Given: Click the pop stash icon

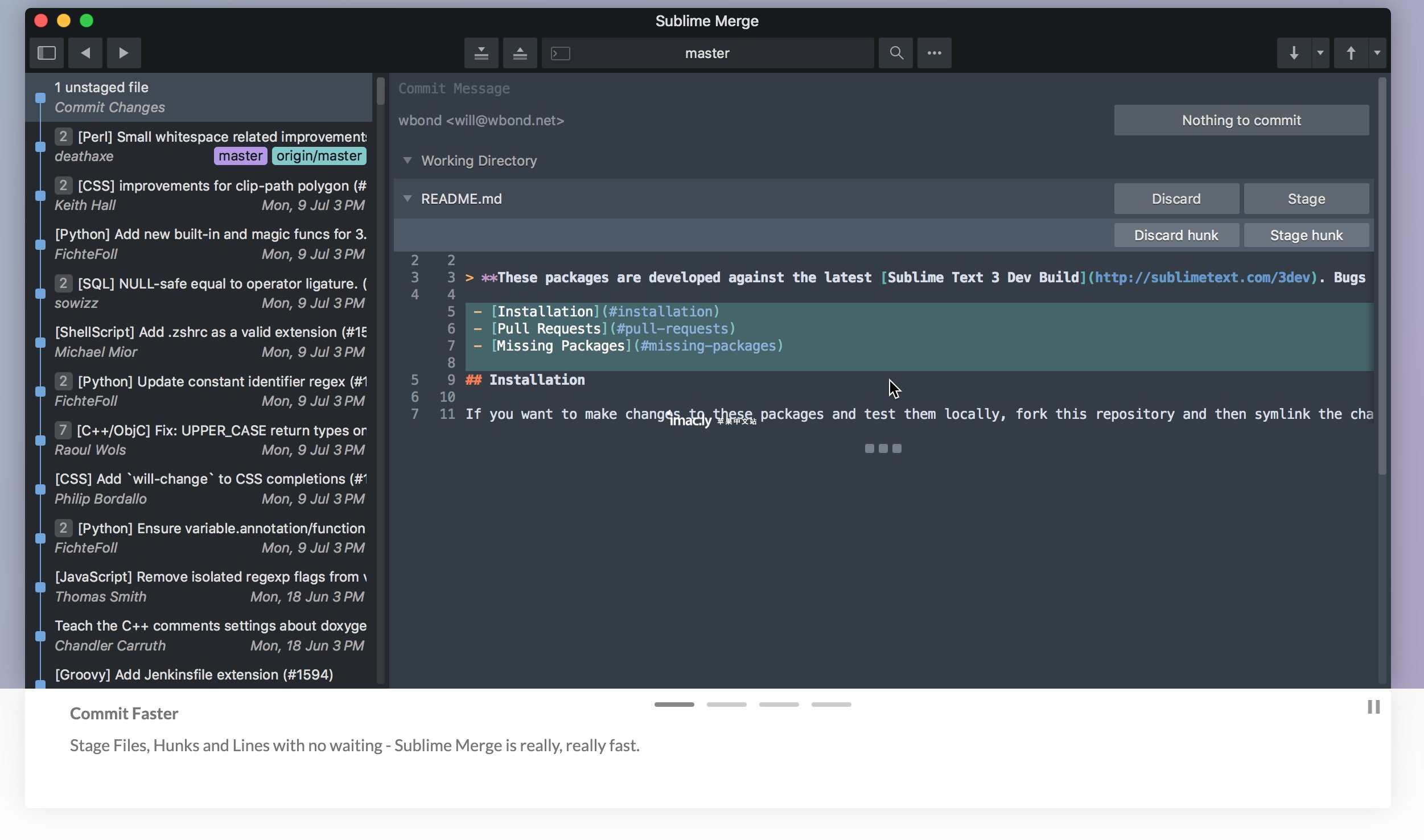Looking at the screenshot, I should click(520, 53).
